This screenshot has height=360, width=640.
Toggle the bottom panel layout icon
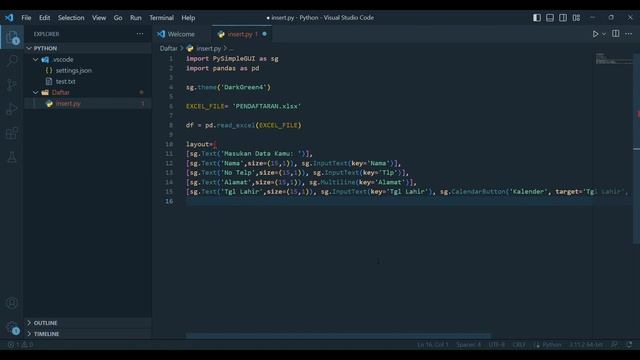[550, 18]
